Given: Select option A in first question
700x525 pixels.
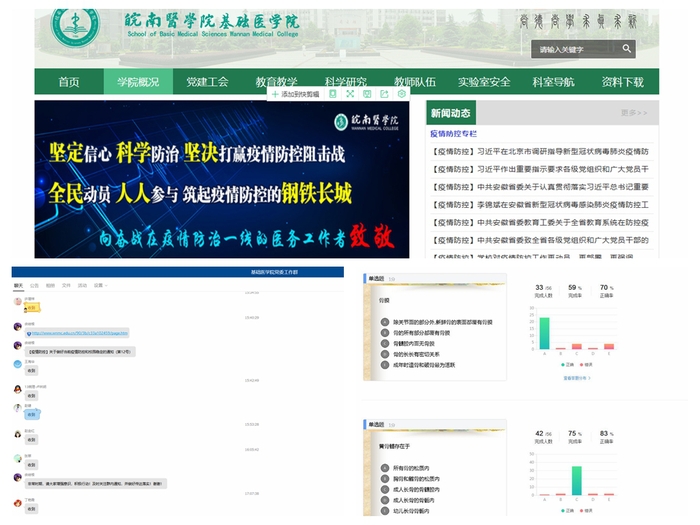Looking at the screenshot, I should pyautogui.click(x=385, y=322).
